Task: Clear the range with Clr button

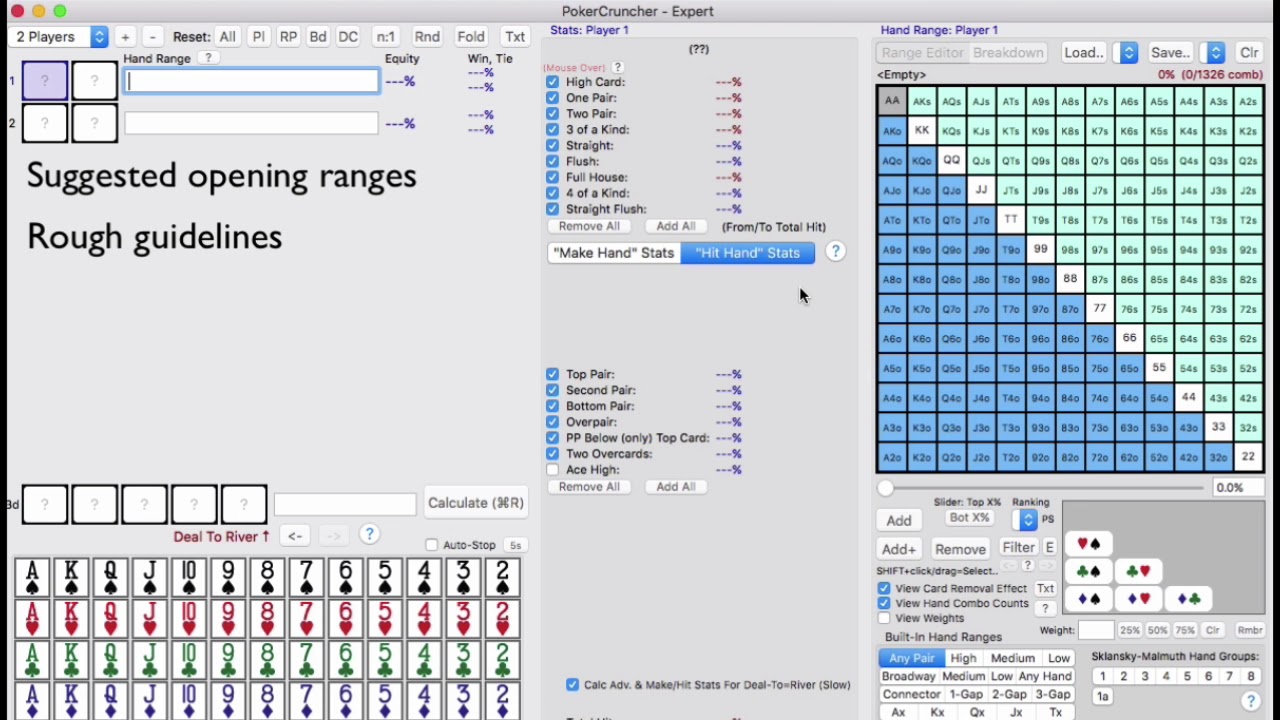Action: (1249, 53)
